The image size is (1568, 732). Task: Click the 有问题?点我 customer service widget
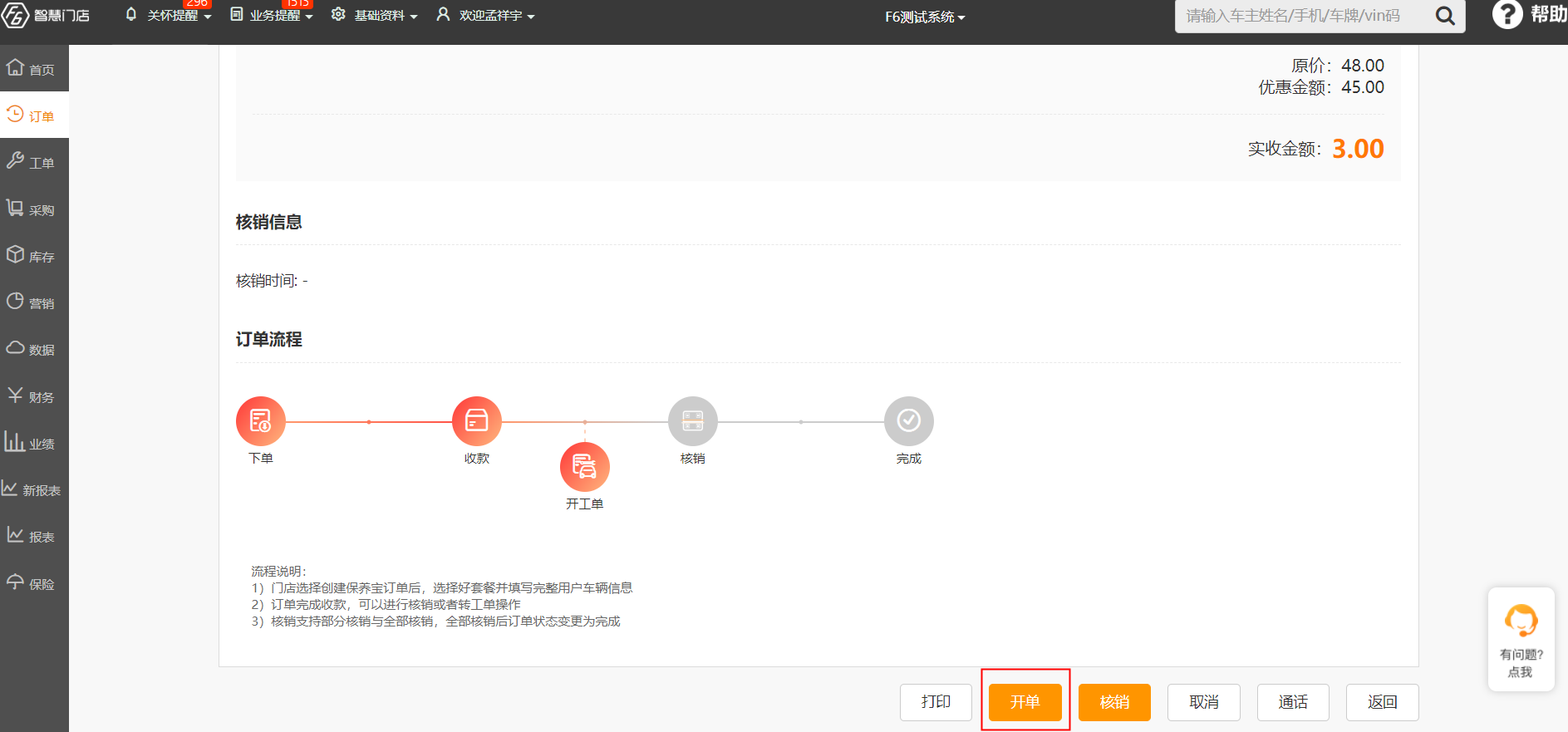pyautogui.click(x=1521, y=639)
